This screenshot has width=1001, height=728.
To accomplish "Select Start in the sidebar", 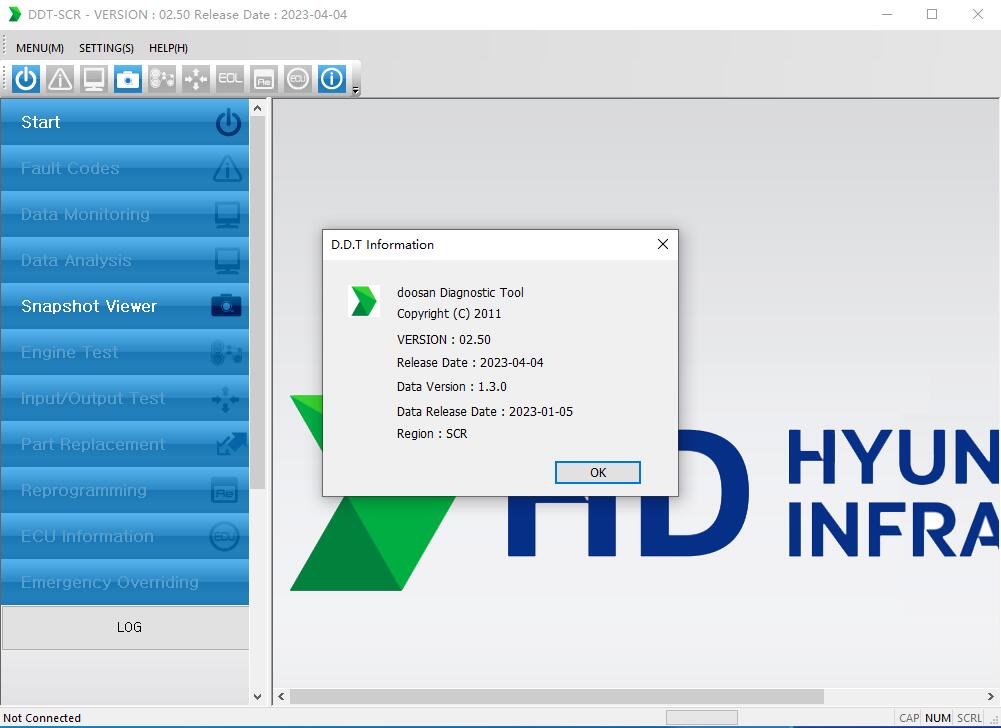I will pyautogui.click(x=124, y=122).
